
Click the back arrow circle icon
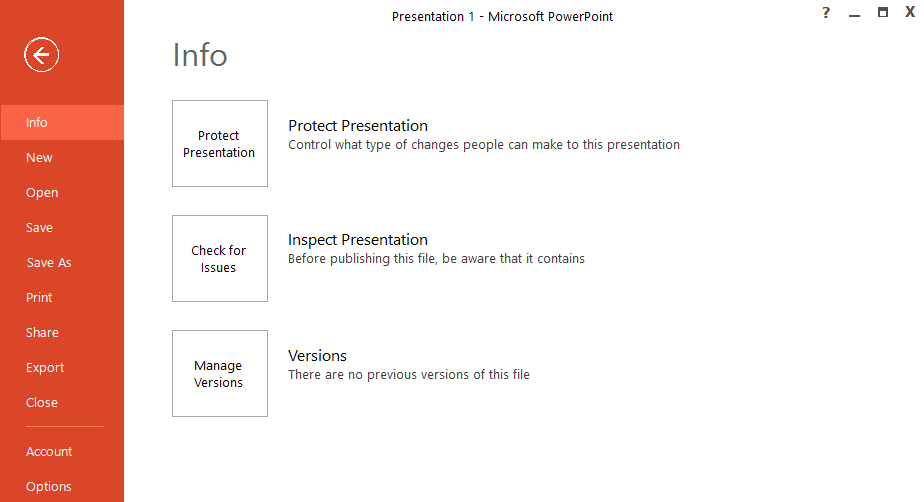[x=42, y=55]
